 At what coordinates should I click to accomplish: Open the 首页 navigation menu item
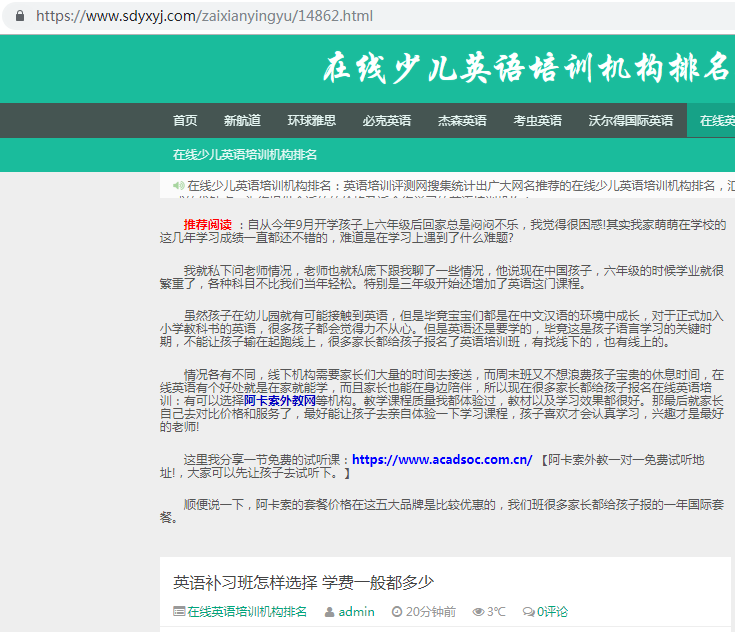(x=185, y=120)
